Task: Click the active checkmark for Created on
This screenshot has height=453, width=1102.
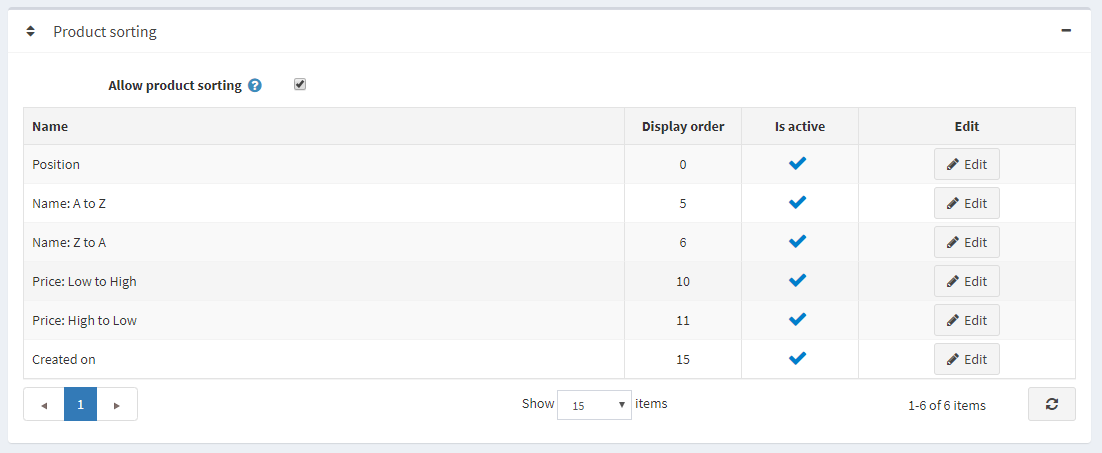Action: click(797, 359)
